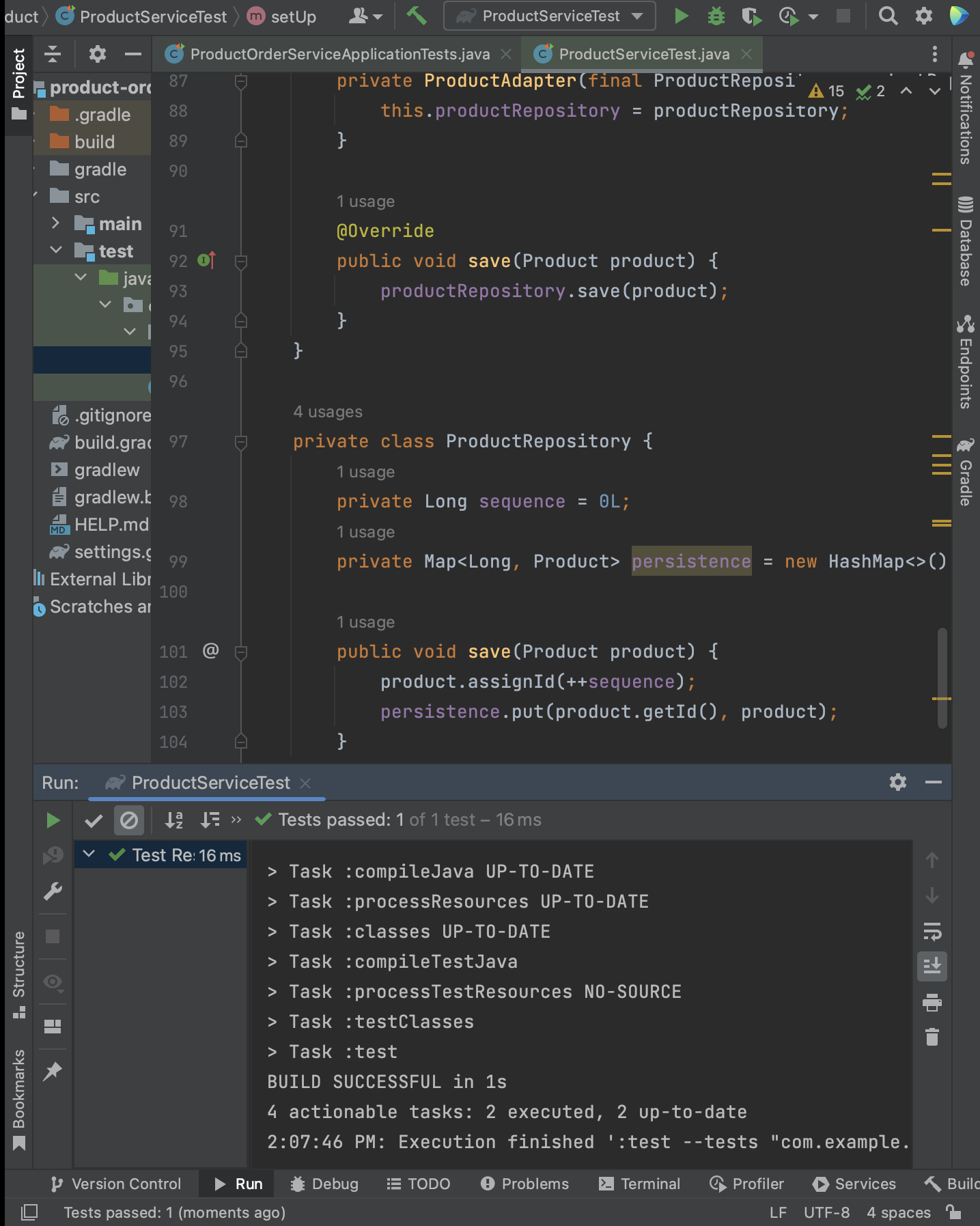Open project panel options gear icon
The height and width of the screenshot is (1226, 980).
pos(98,54)
